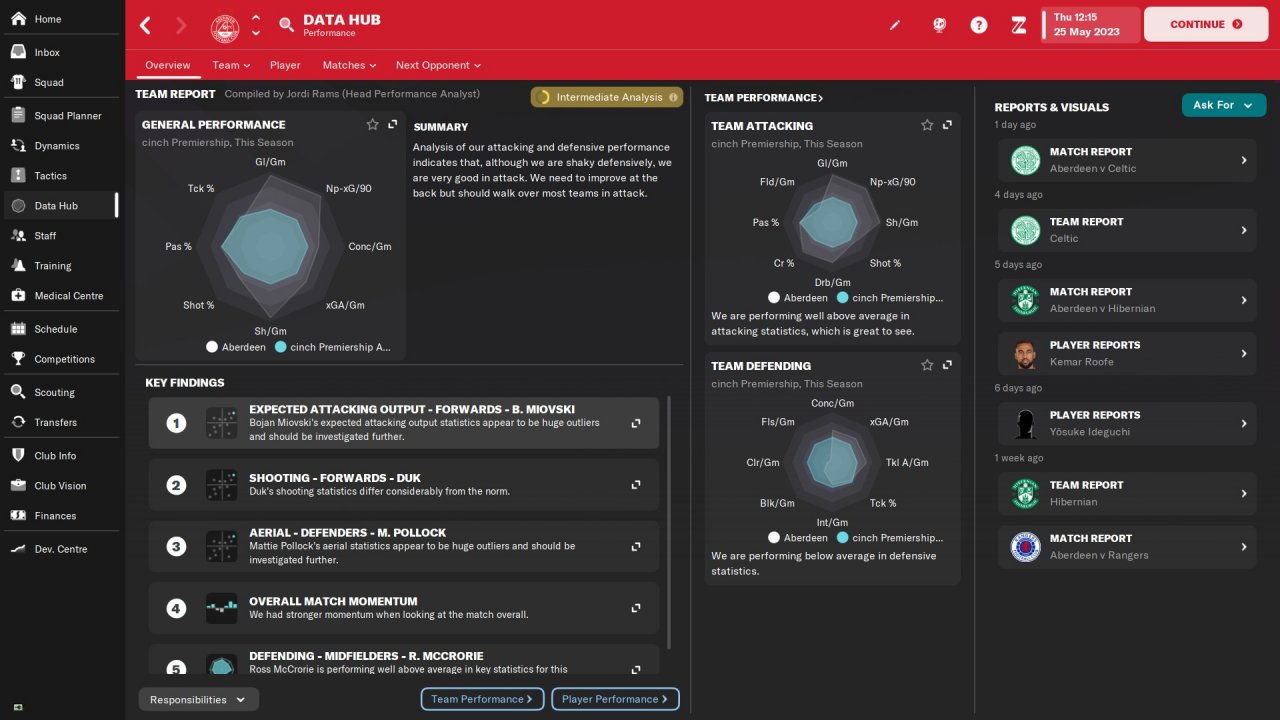The width and height of the screenshot is (1280, 720).
Task: Expand the Team Performance header chevron
Action: [x=821, y=98]
